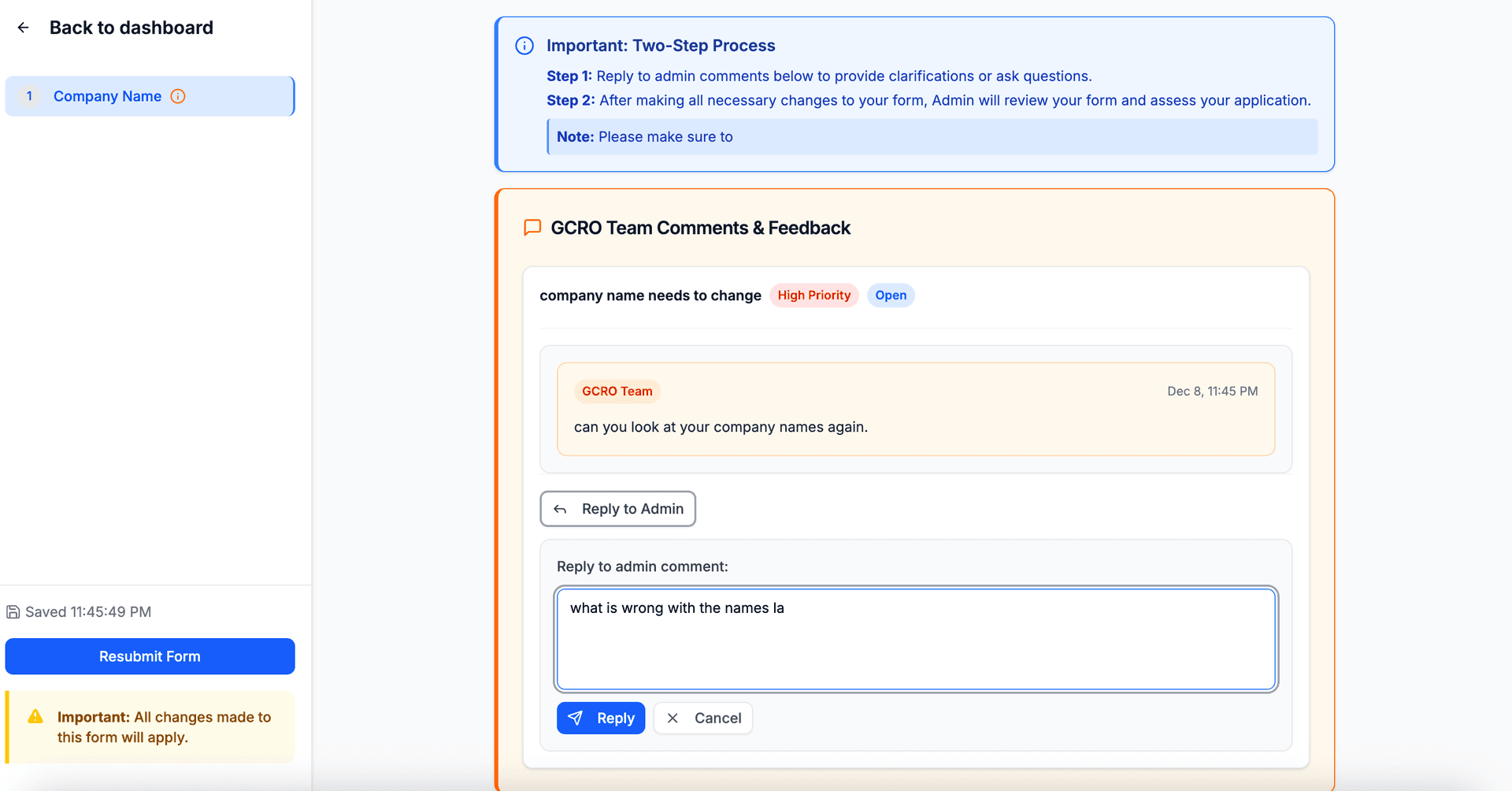
Task: Click the reply arrow icon on Reply to Admin
Action: coord(560,509)
